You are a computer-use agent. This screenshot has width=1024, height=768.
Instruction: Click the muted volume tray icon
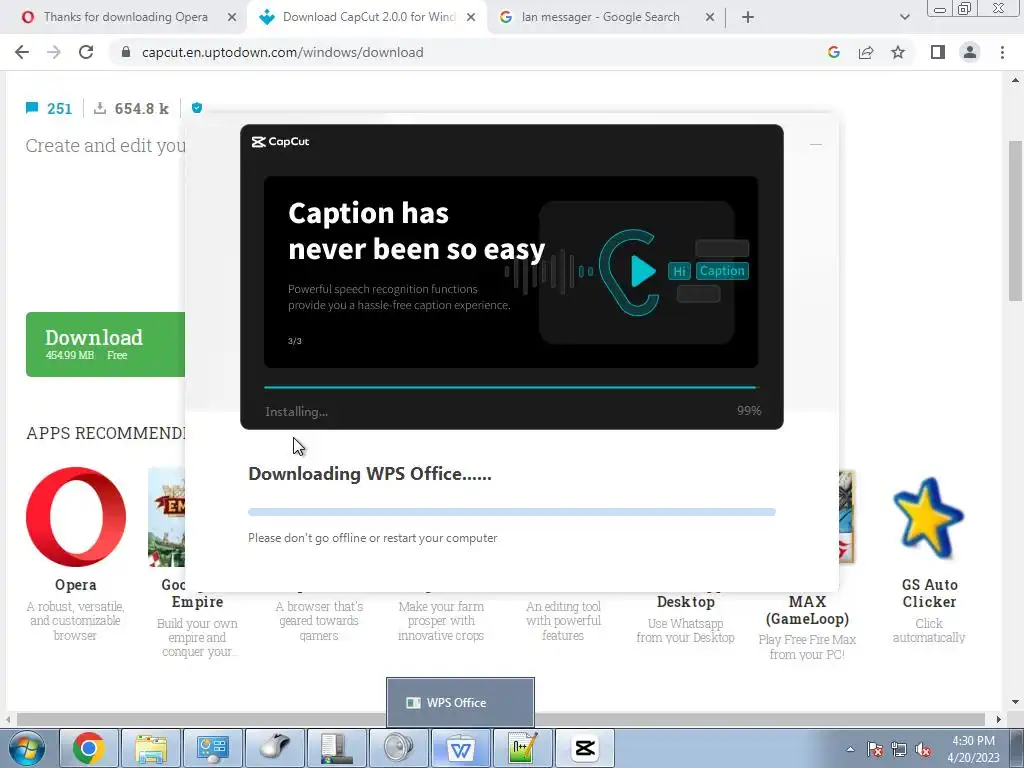923,749
